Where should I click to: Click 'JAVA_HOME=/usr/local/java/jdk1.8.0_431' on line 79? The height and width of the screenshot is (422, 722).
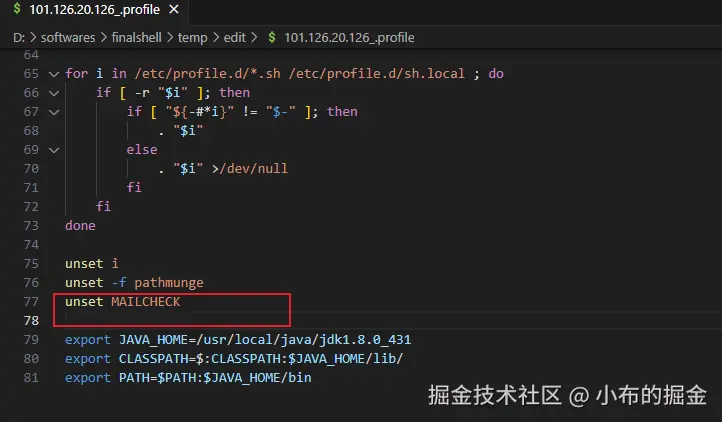tap(265, 340)
